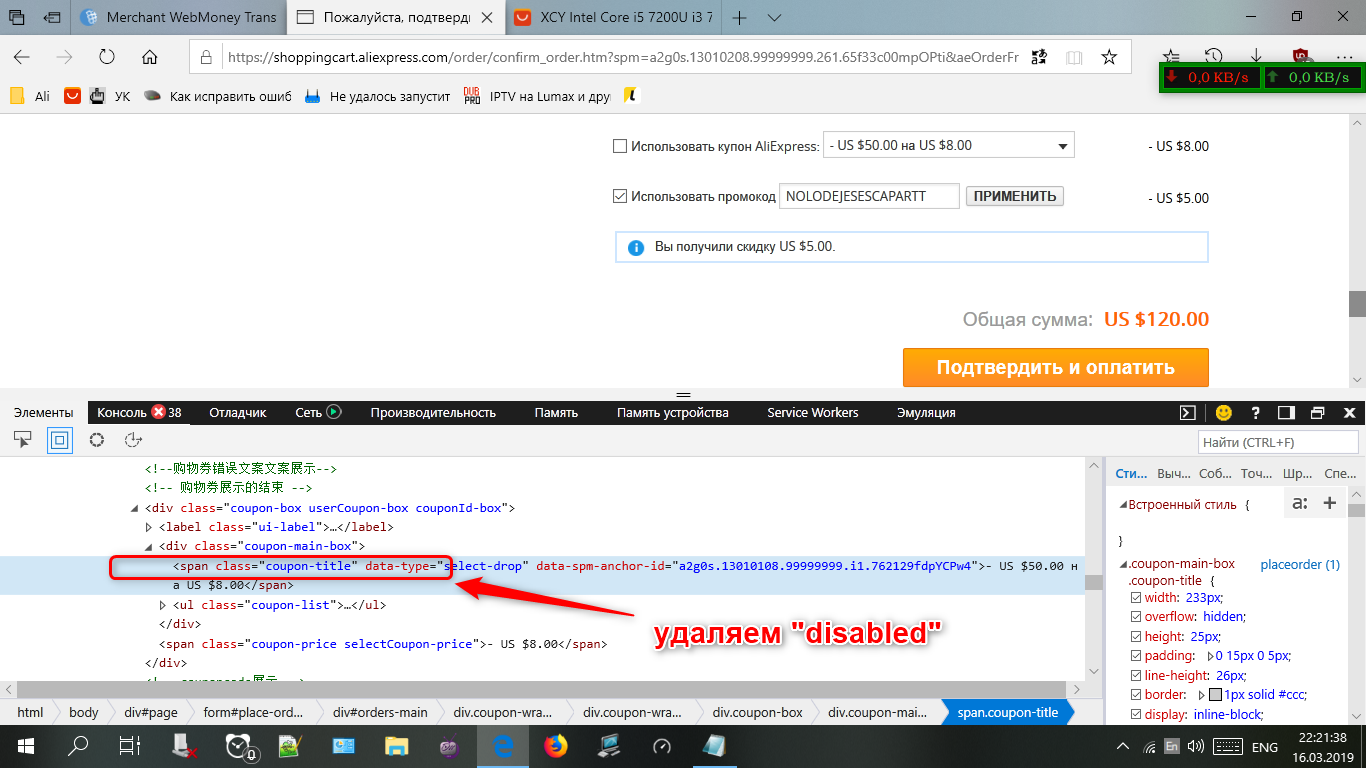Screen dimensions: 1366x768
Task: Select span coupon-price selectCoupon-price line
Action: click(383, 644)
